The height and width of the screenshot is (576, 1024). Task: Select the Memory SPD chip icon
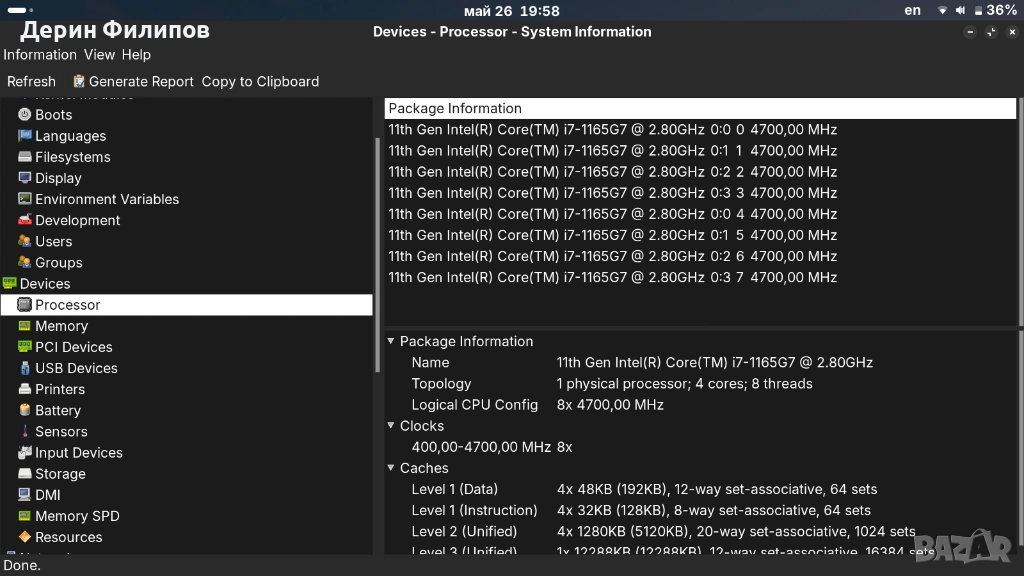click(25, 516)
